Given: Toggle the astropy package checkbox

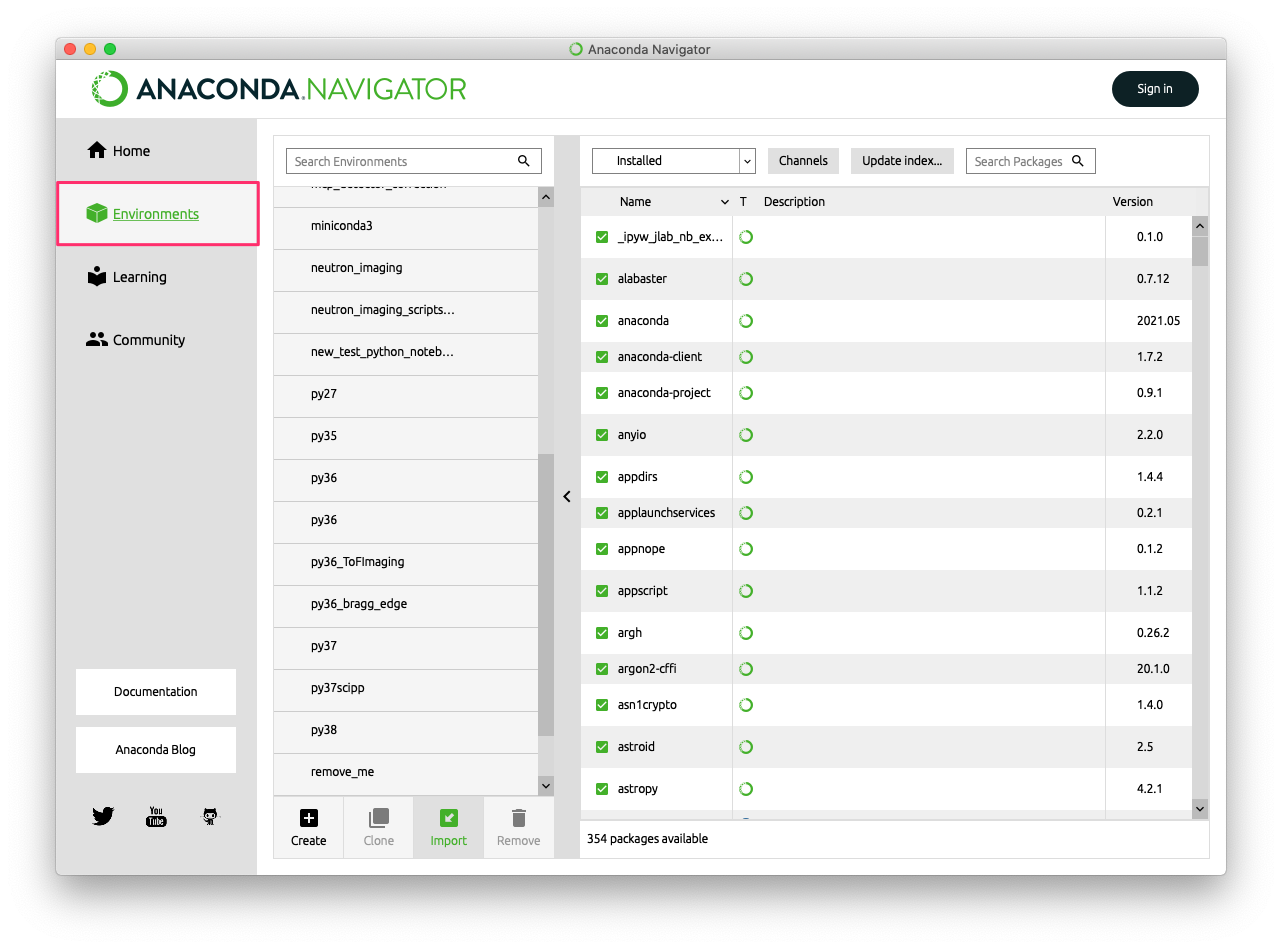Looking at the screenshot, I should tap(602, 789).
